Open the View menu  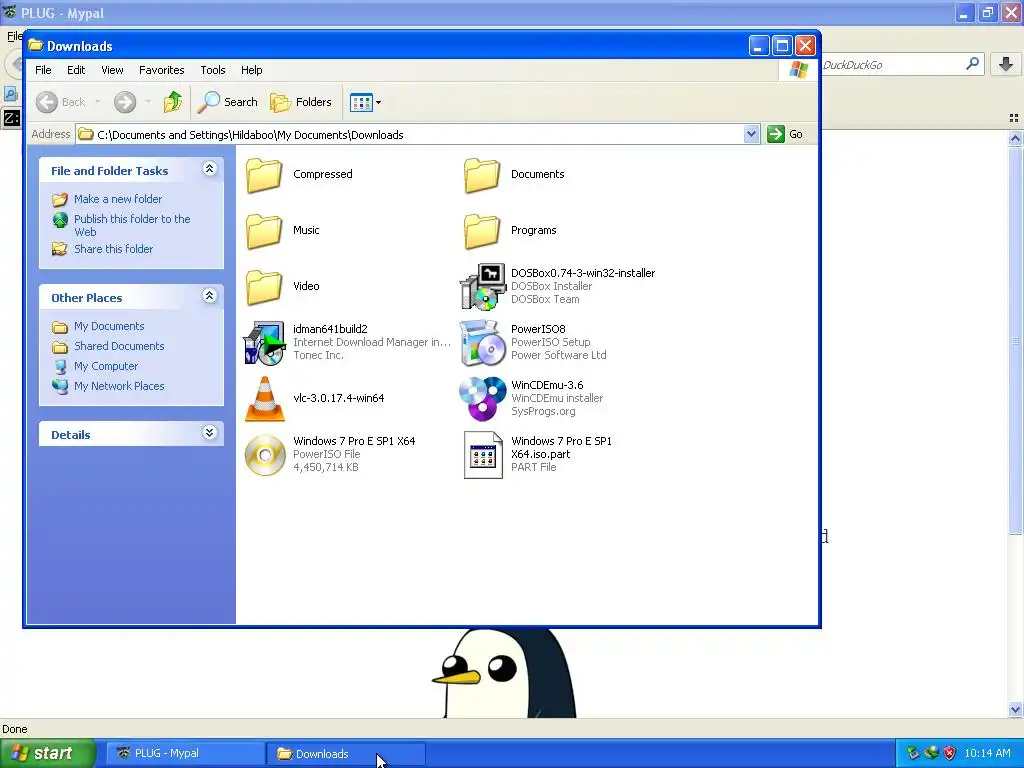(x=112, y=70)
